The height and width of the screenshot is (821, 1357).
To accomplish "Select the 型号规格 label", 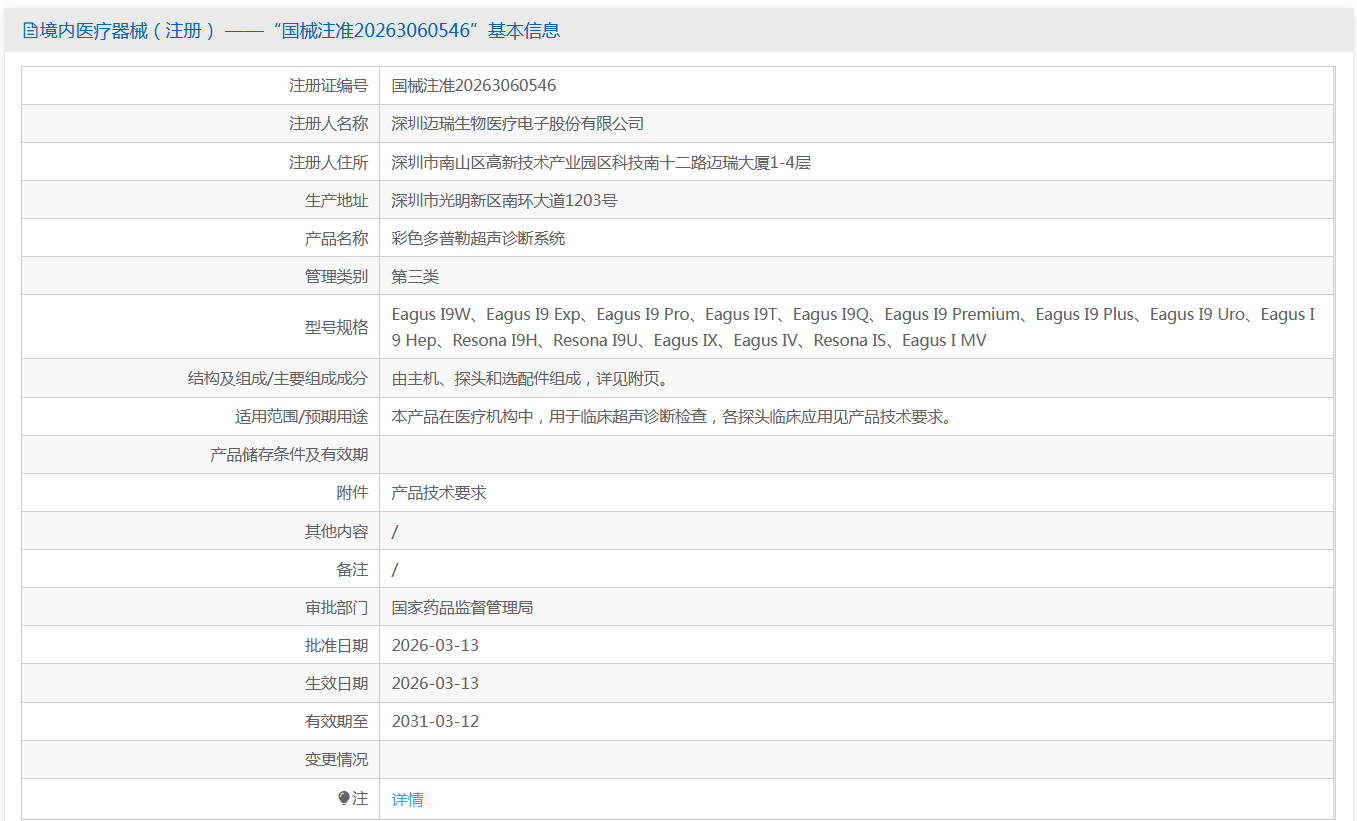I will point(336,327).
